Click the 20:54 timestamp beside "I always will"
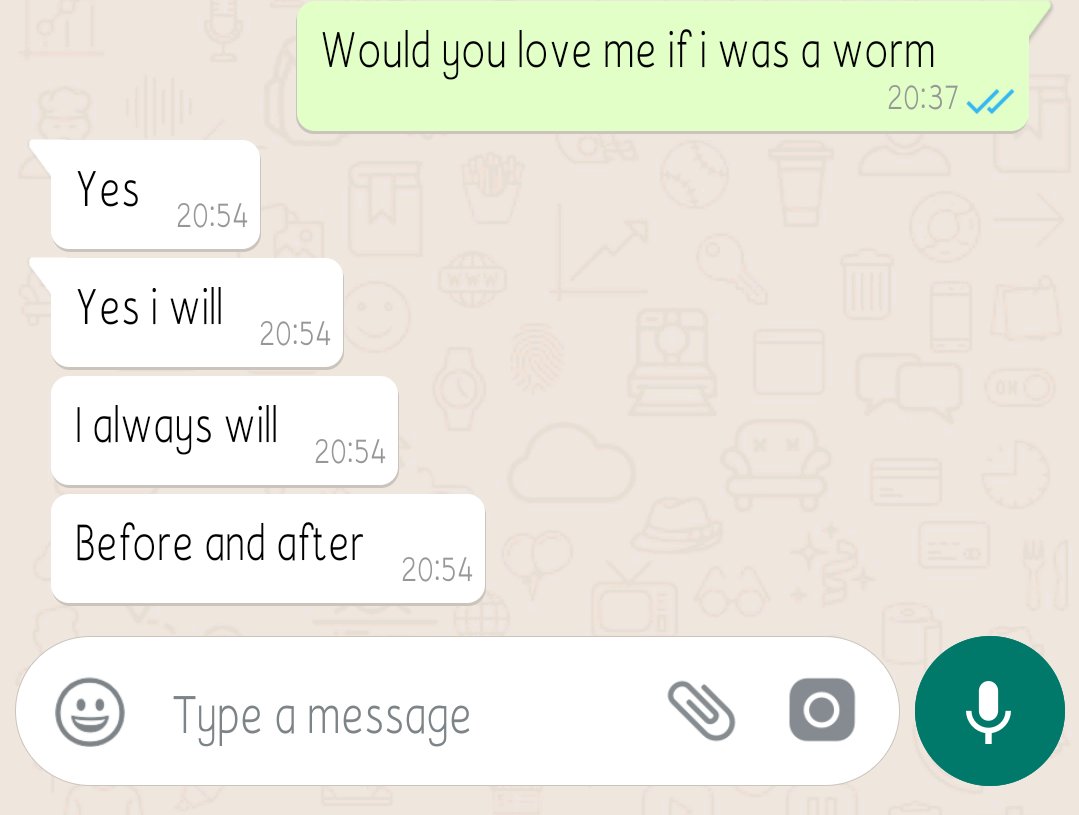The height and width of the screenshot is (815, 1079). 350,452
